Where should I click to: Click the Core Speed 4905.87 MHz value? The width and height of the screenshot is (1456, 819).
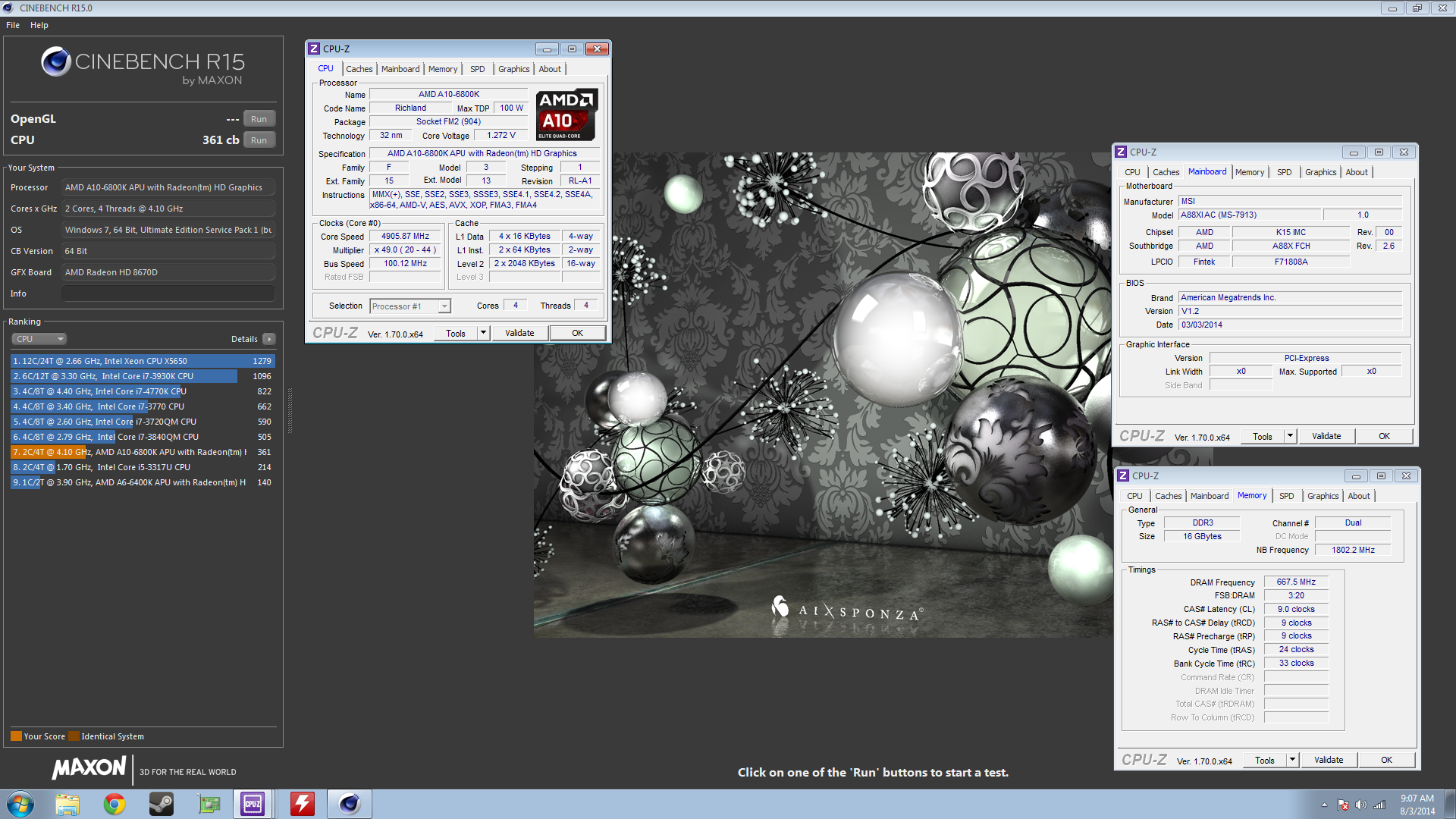pos(406,237)
